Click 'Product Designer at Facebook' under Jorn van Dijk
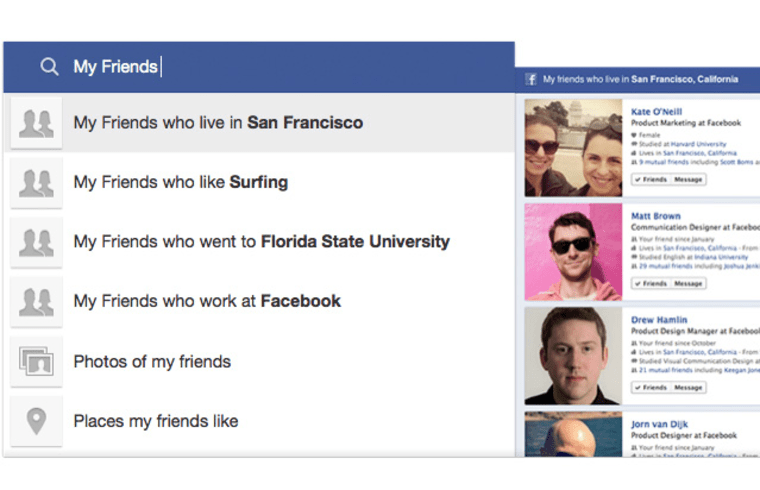This screenshot has height=490, width=760. 684,435
